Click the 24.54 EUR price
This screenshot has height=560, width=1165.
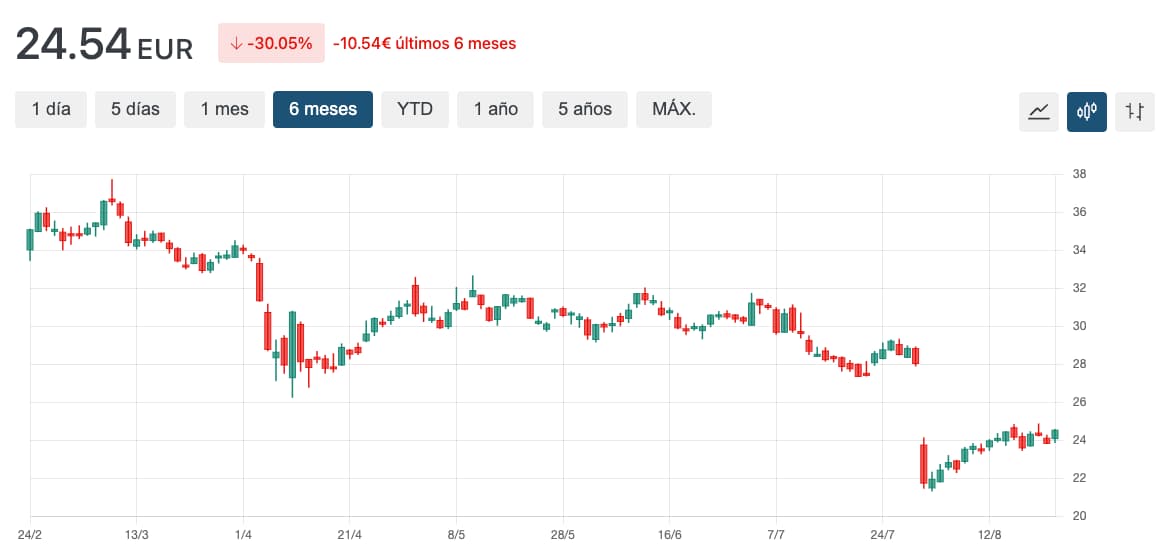pyautogui.click(x=104, y=45)
